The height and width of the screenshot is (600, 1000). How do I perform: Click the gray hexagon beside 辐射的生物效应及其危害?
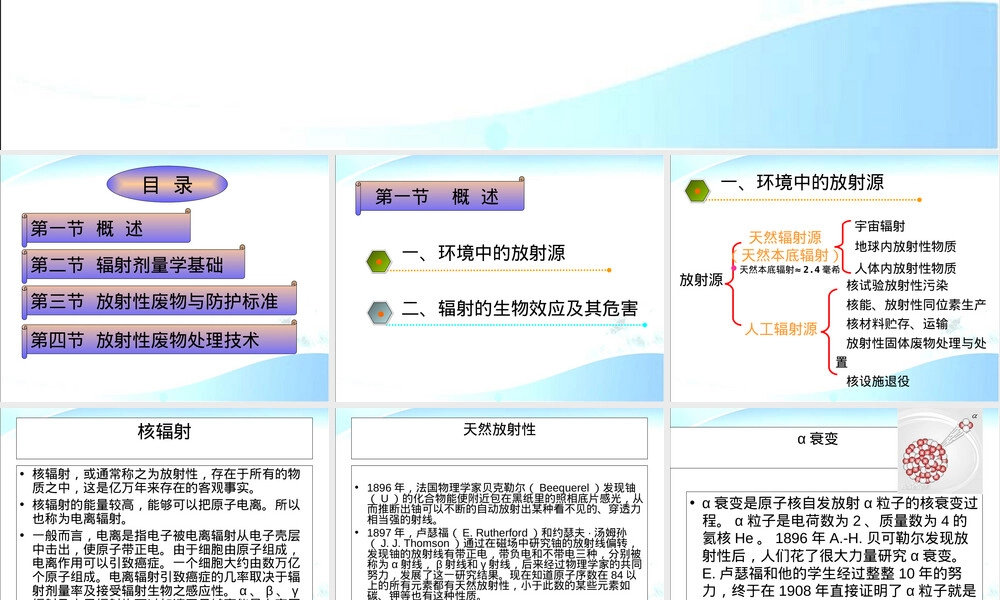pyautogui.click(x=380, y=312)
